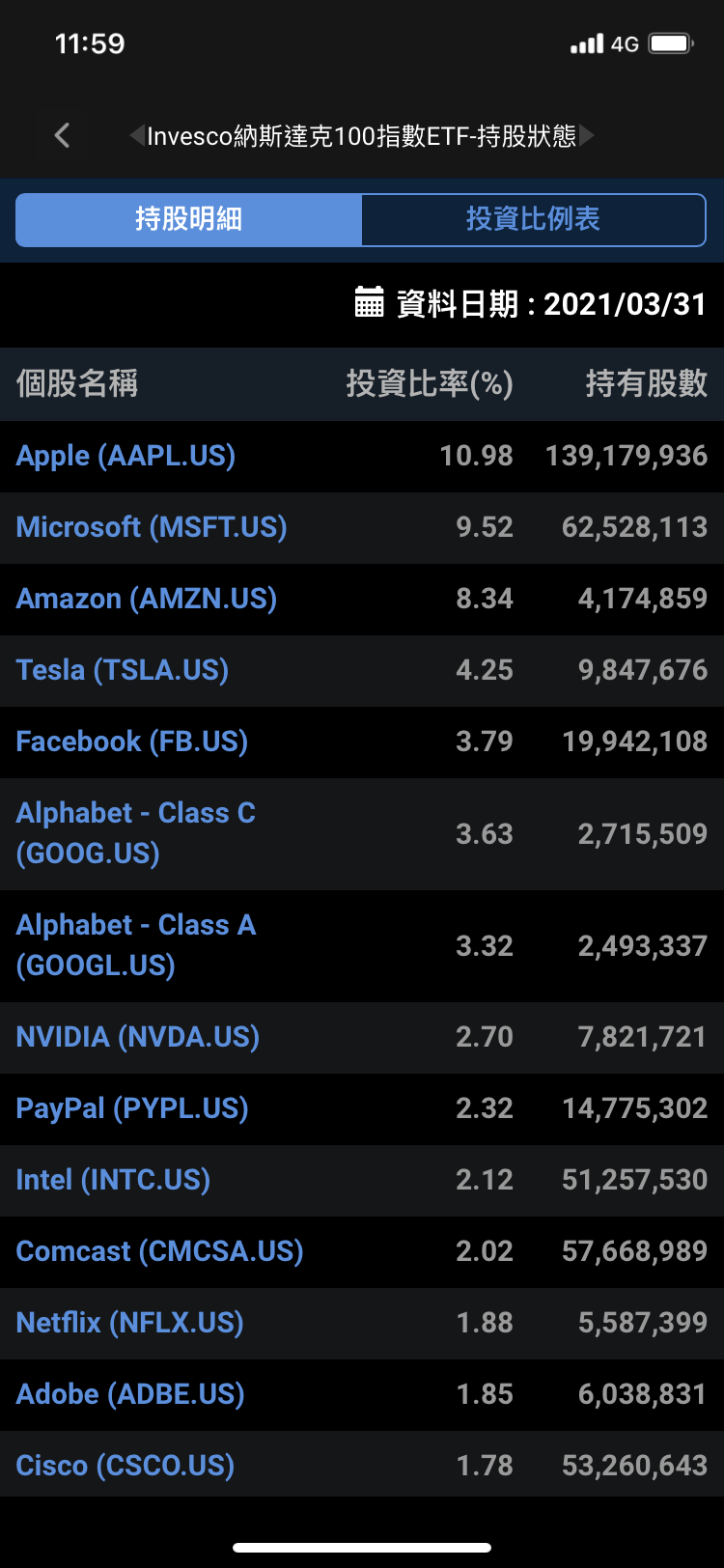Open the Facebook (FB.US) stock link
The image size is (724, 1568).
tap(132, 742)
